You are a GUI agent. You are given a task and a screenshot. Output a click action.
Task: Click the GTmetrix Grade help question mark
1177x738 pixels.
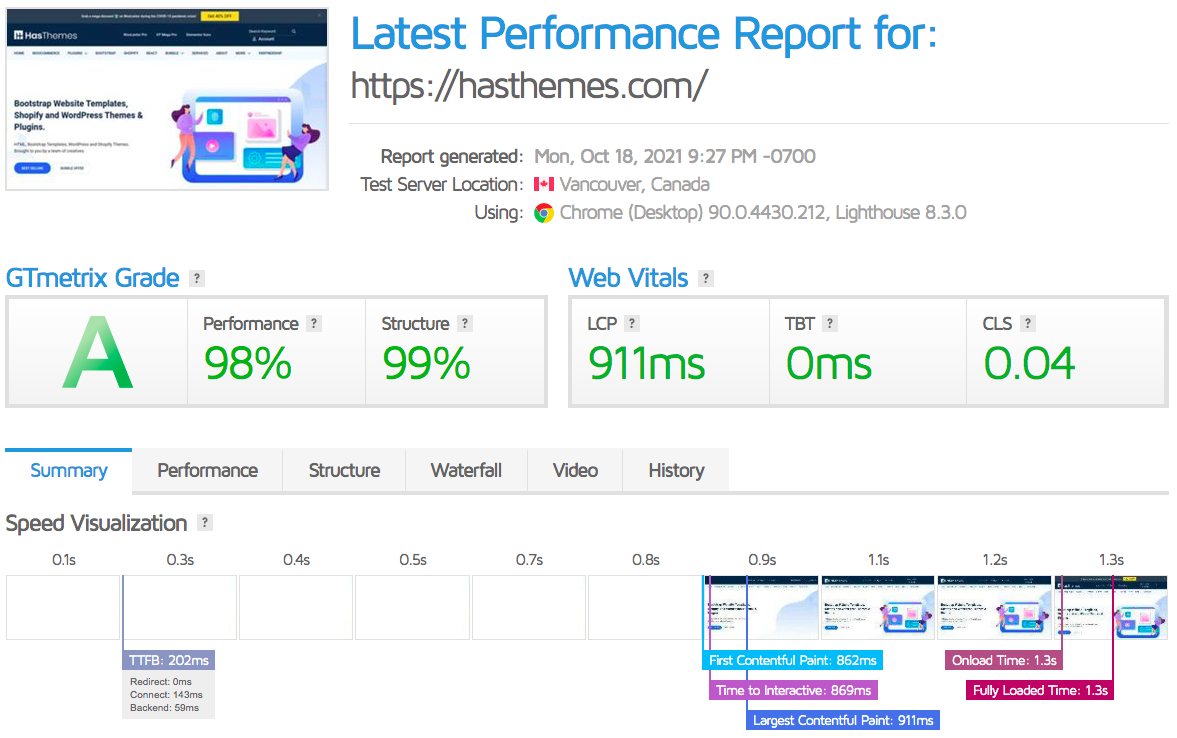[x=197, y=279]
